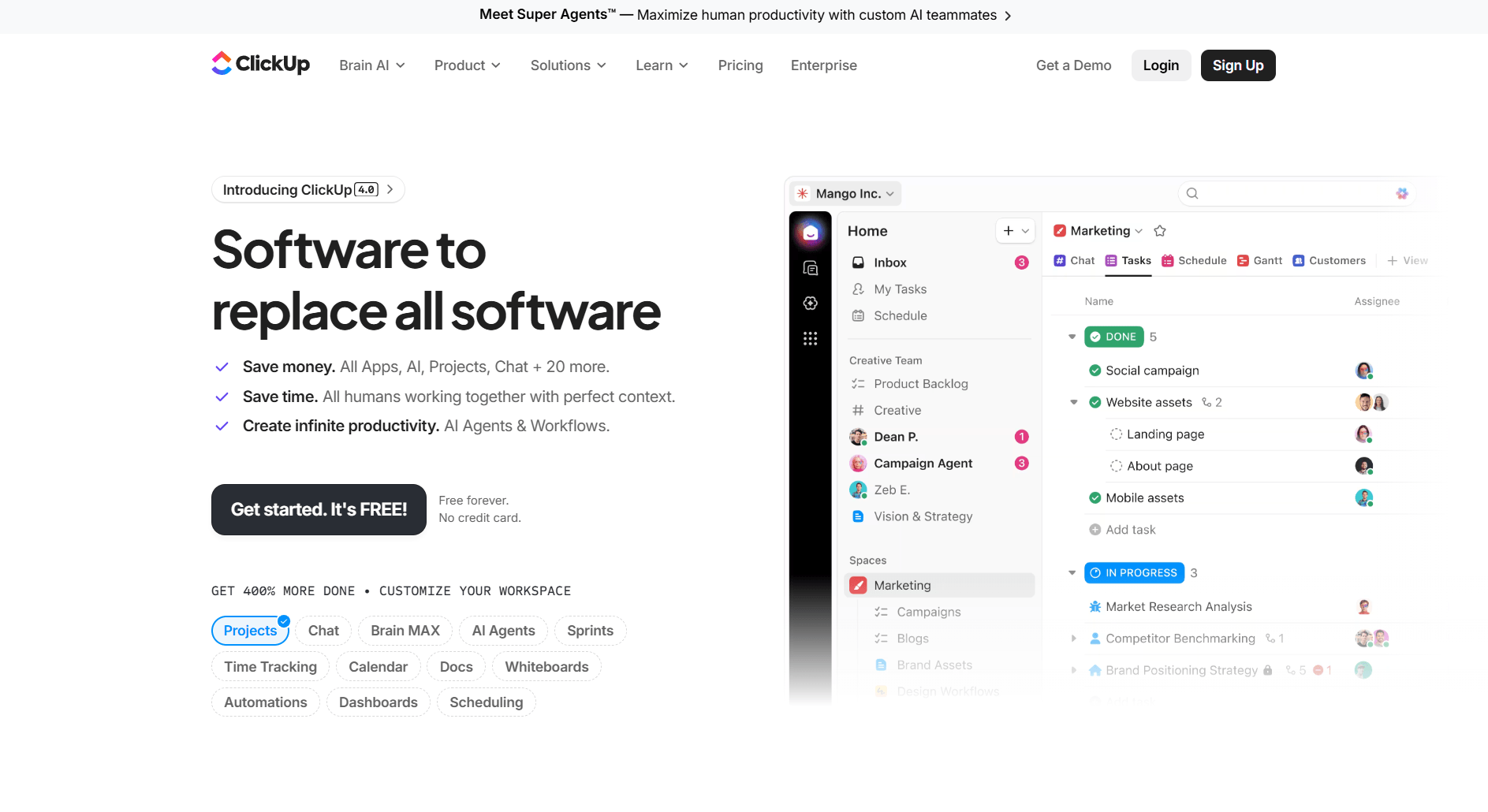Image resolution: width=1488 pixels, height=812 pixels.
Task: Click the My Tasks person icon
Action: (859, 289)
